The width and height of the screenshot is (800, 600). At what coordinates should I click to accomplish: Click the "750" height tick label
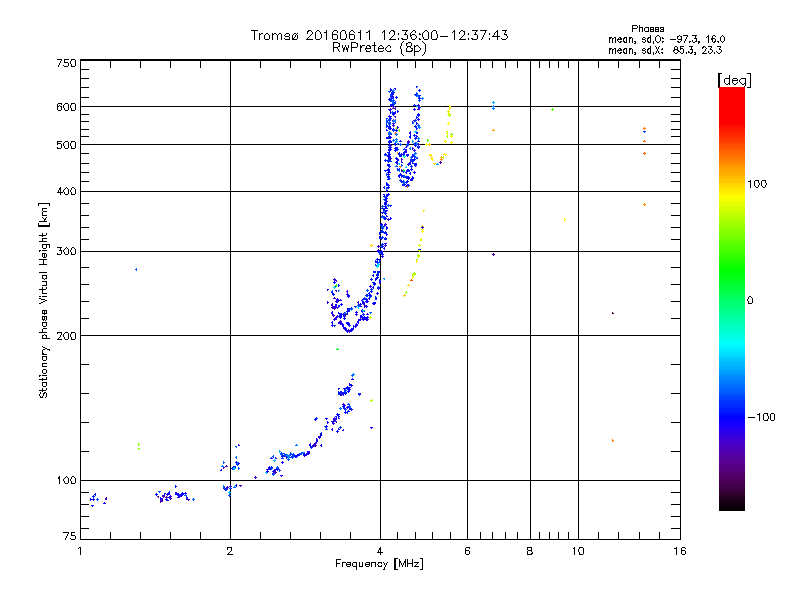click(66, 63)
